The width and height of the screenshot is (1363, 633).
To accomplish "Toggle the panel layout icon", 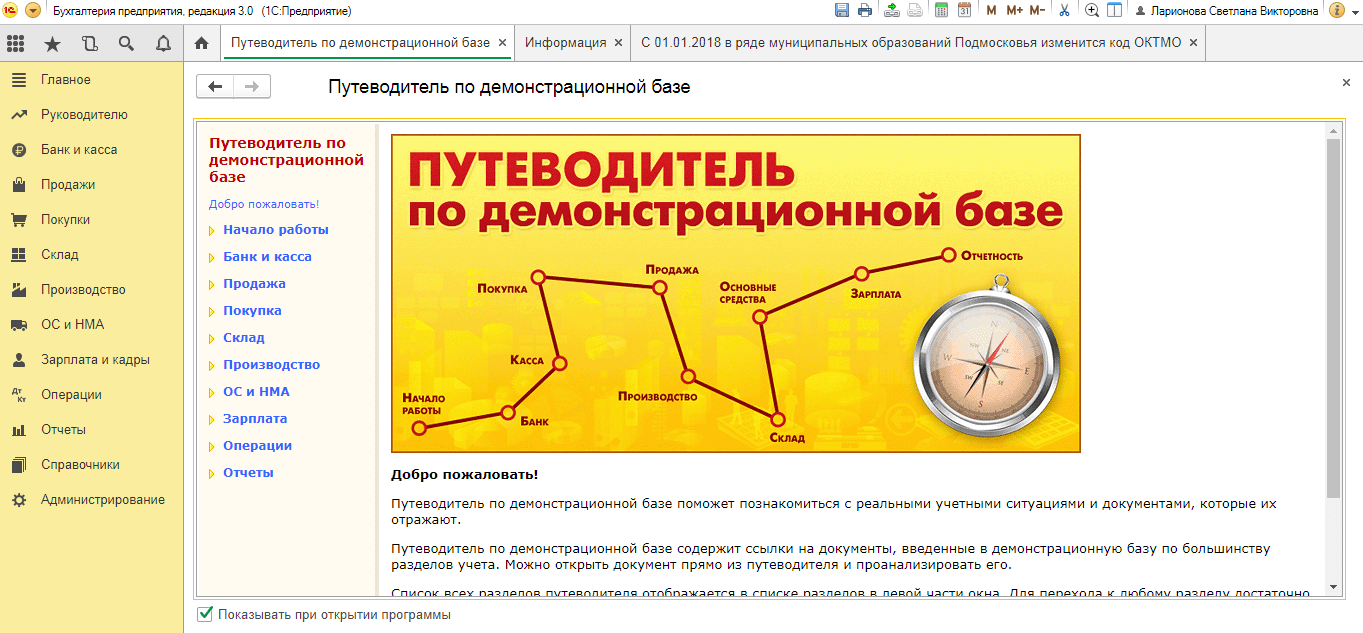I will 1114,10.
